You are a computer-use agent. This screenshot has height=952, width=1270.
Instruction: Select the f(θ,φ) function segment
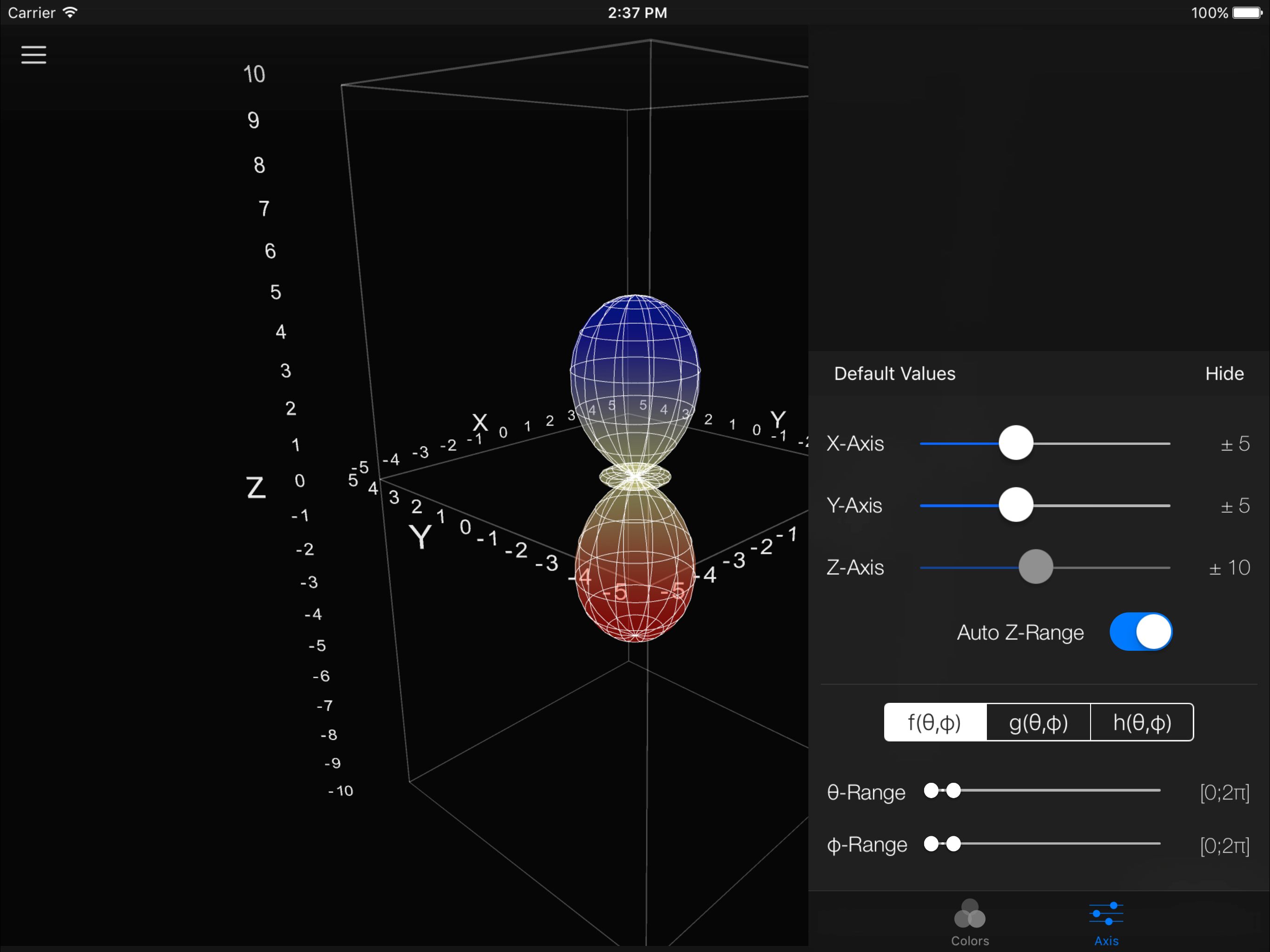point(935,722)
